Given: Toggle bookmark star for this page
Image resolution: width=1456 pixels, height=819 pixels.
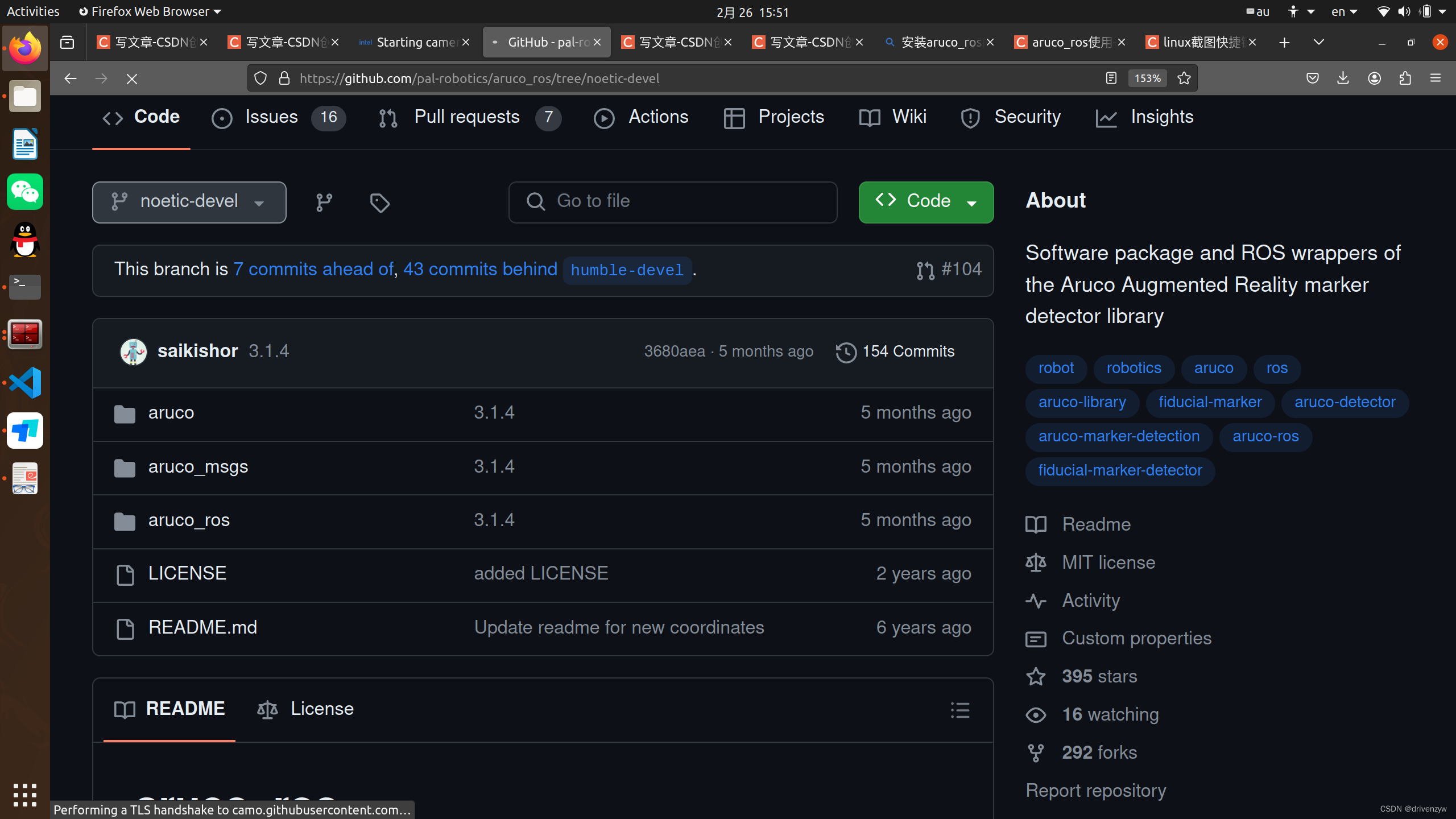Looking at the screenshot, I should pos(1184,78).
